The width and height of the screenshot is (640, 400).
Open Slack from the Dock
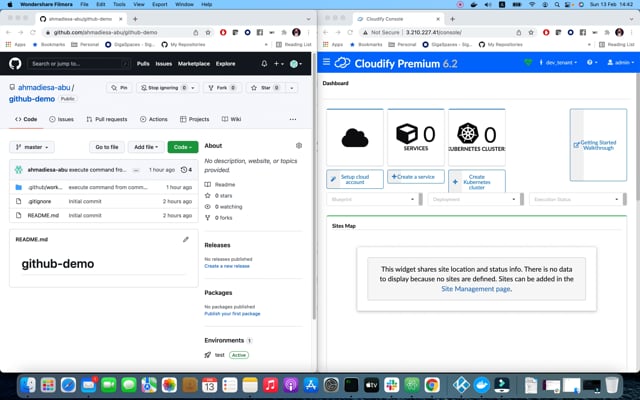[391, 384]
